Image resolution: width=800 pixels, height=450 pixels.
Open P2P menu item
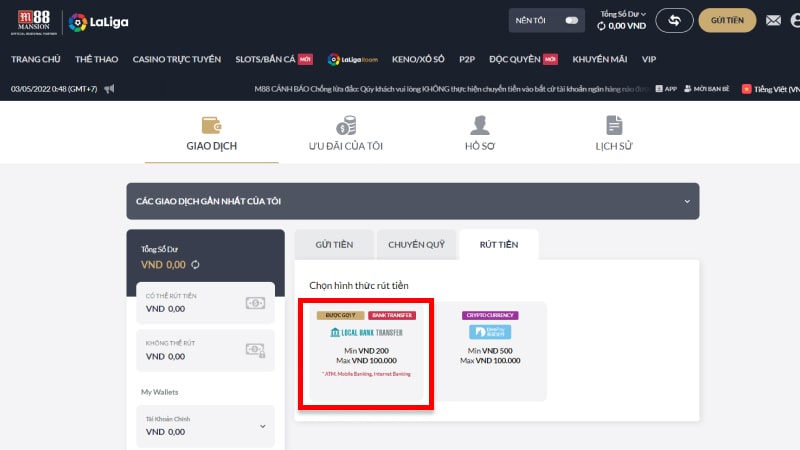point(467,59)
